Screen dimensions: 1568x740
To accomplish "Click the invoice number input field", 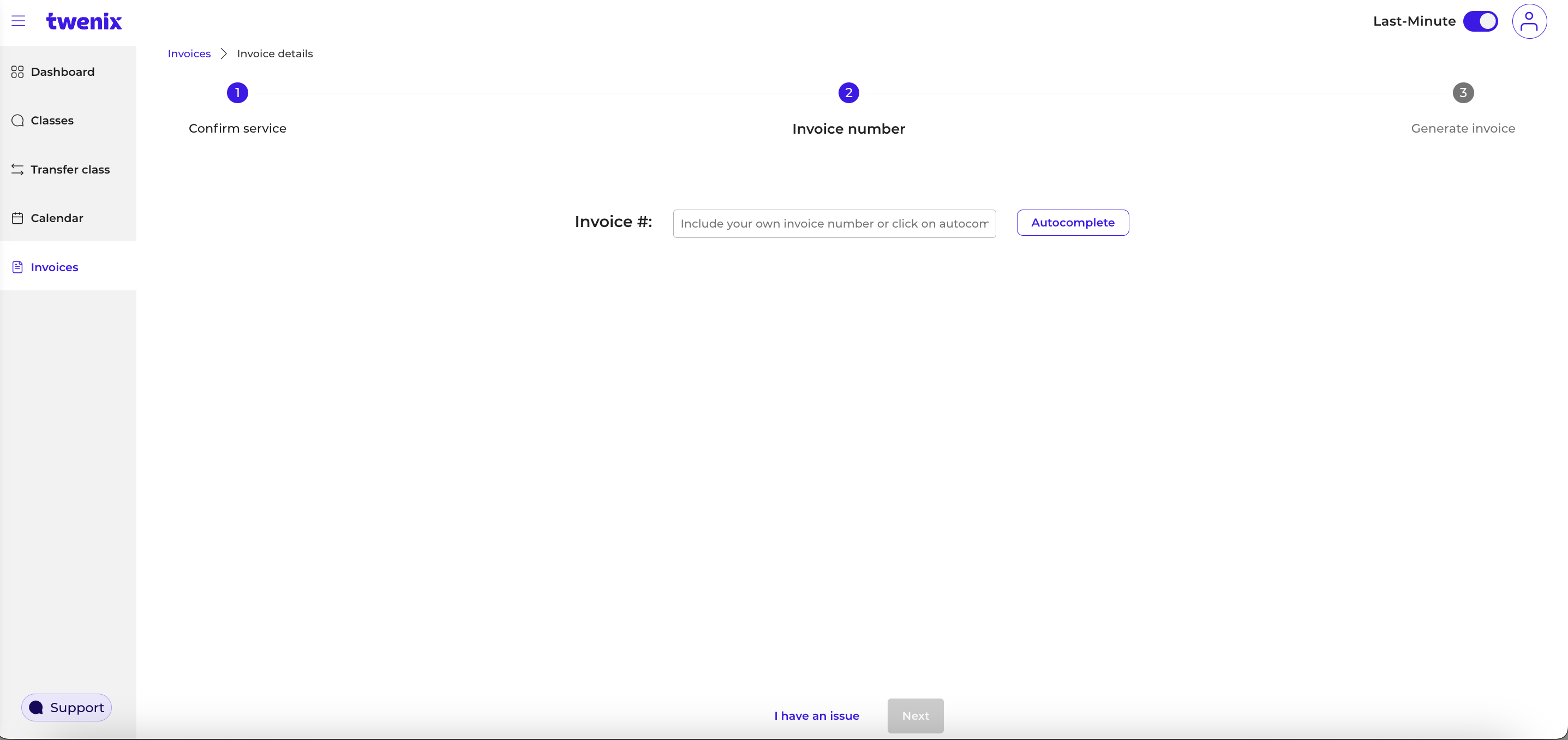I will (834, 224).
